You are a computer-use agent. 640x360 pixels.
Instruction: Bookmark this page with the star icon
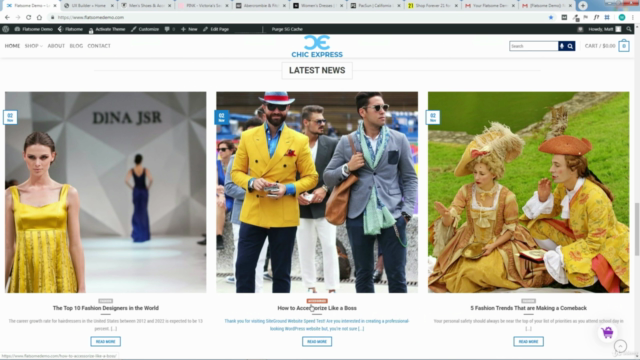pos(551,18)
